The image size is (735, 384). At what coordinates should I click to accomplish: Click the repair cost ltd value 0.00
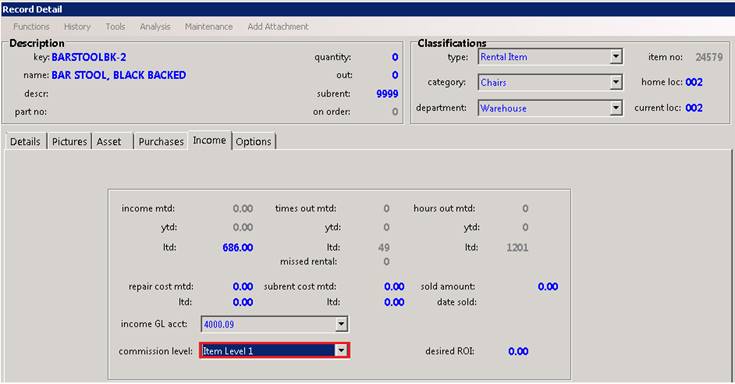(x=243, y=302)
